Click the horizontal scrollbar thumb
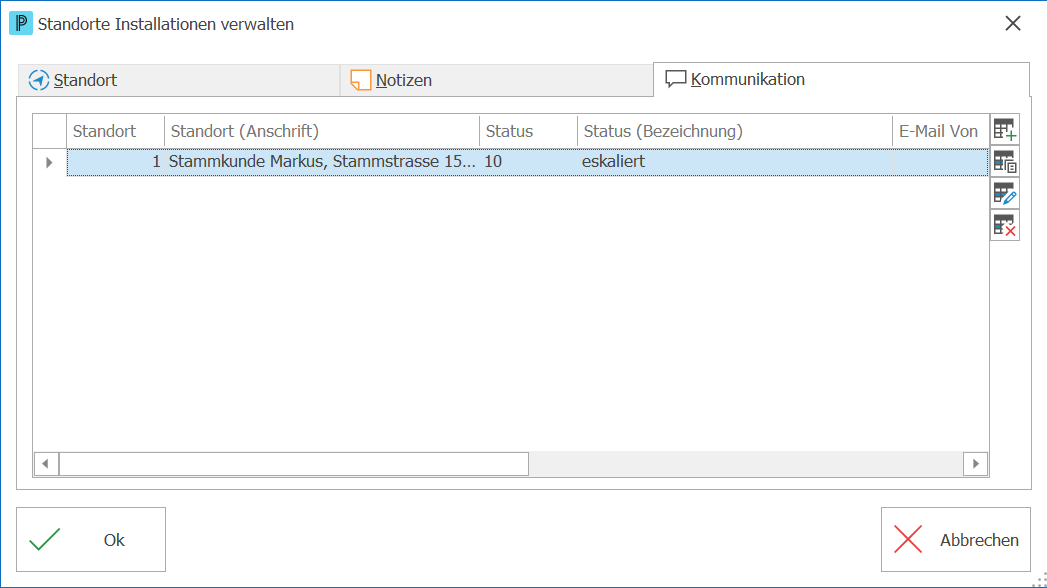 [x=294, y=464]
